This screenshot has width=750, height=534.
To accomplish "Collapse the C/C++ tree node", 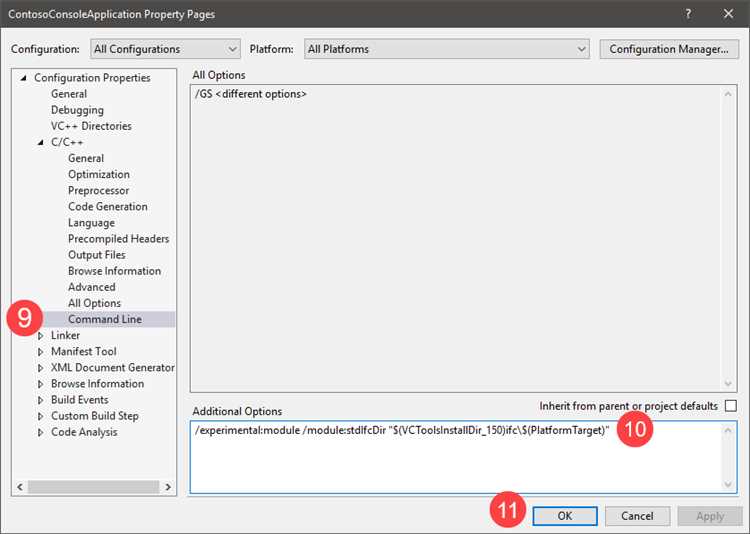I will [41, 142].
